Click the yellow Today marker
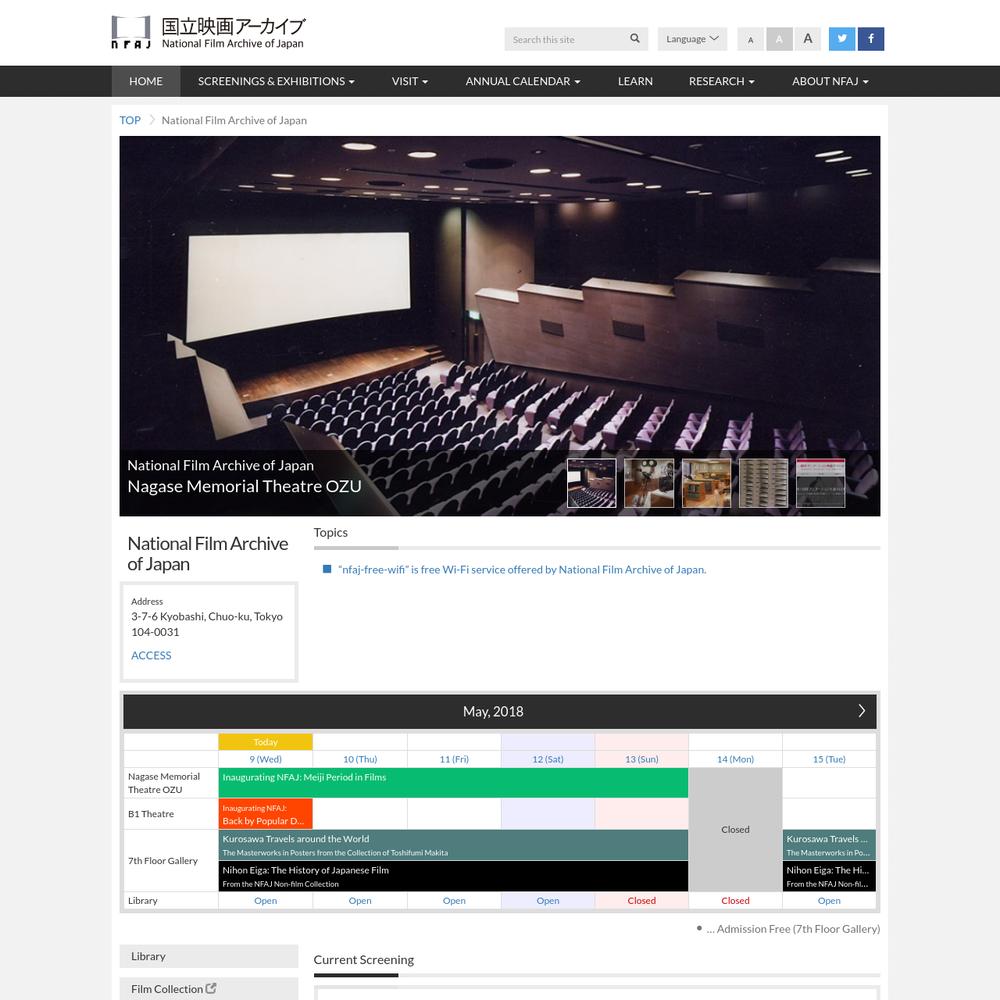The height and width of the screenshot is (1000, 1000). pos(265,742)
